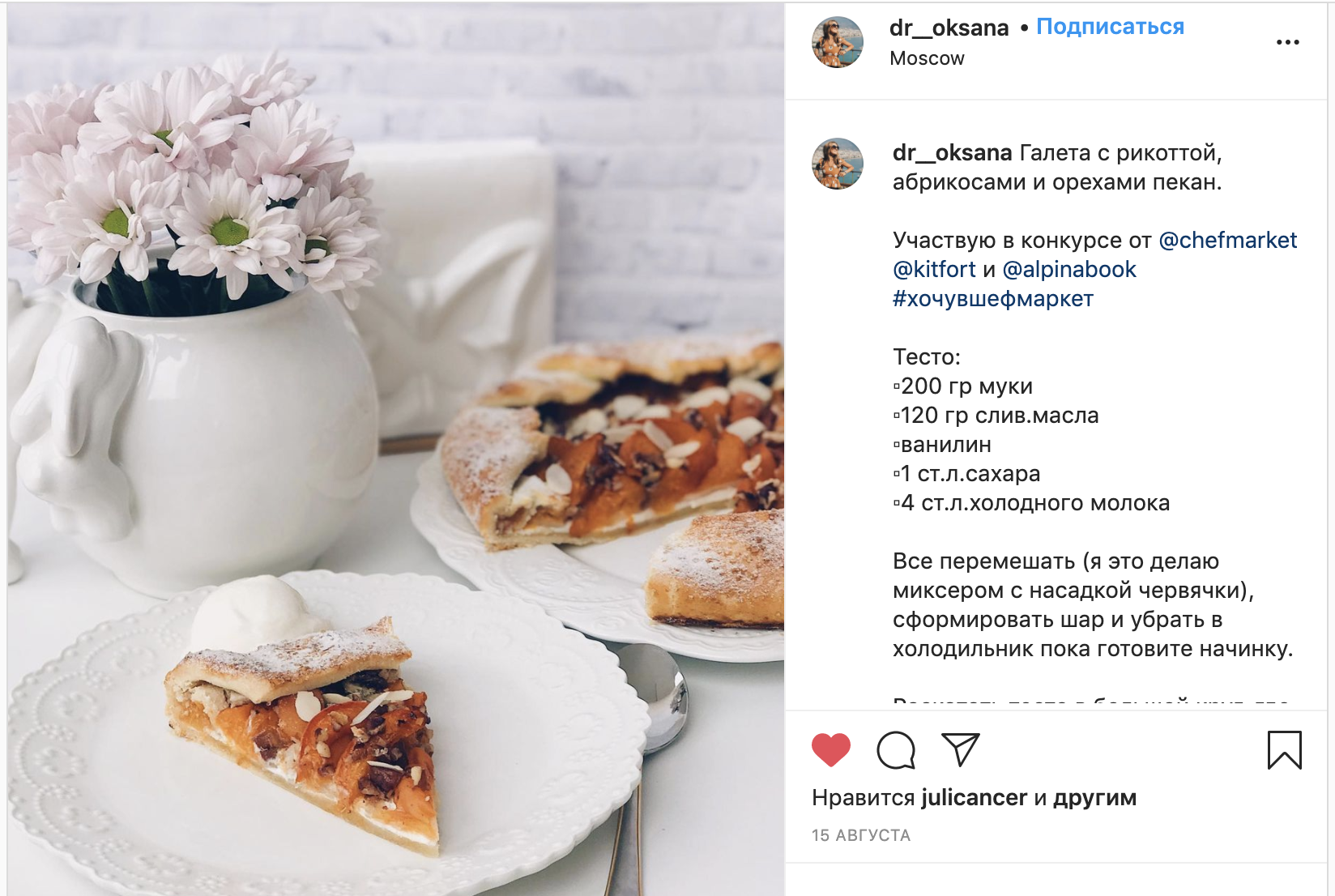
Task: Open dr__oksana profile from the header avatar
Action: pos(838,42)
